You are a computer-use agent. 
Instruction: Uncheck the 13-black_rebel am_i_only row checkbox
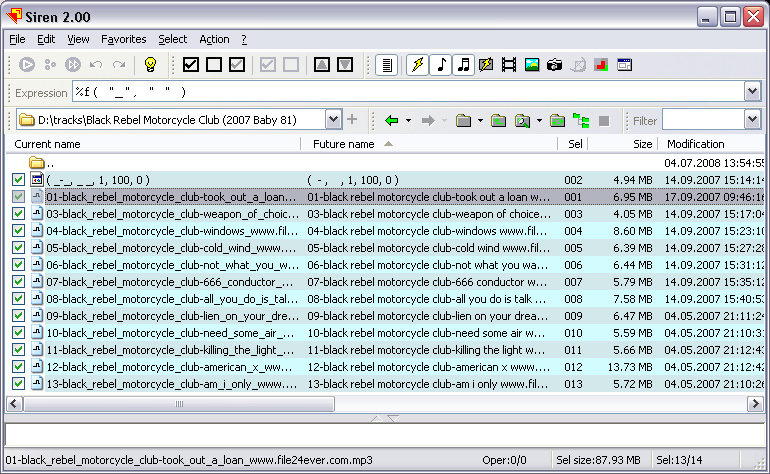tap(18, 383)
